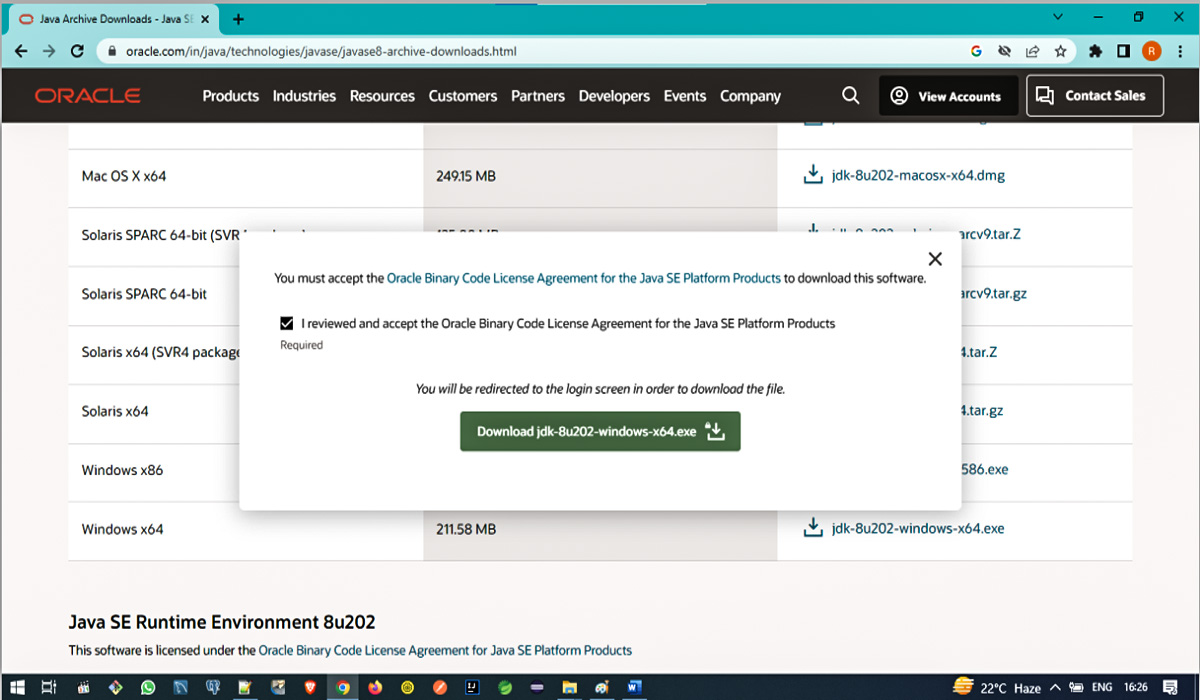Screen dimensions: 1200x700
Task: Open the Chrome extensions puzzle icon
Action: click(1095, 51)
